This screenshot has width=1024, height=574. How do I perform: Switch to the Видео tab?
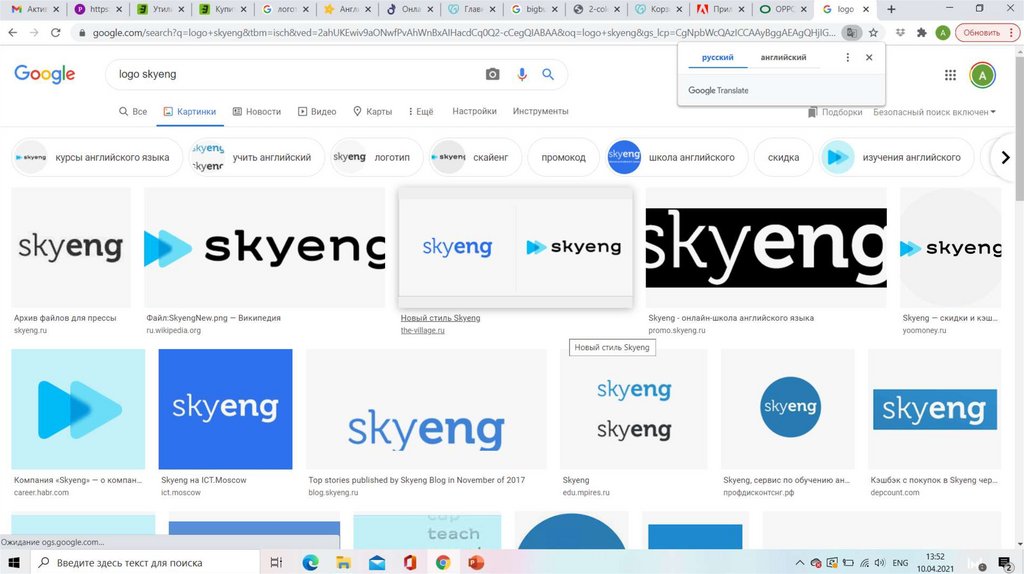tap(317, 112)
